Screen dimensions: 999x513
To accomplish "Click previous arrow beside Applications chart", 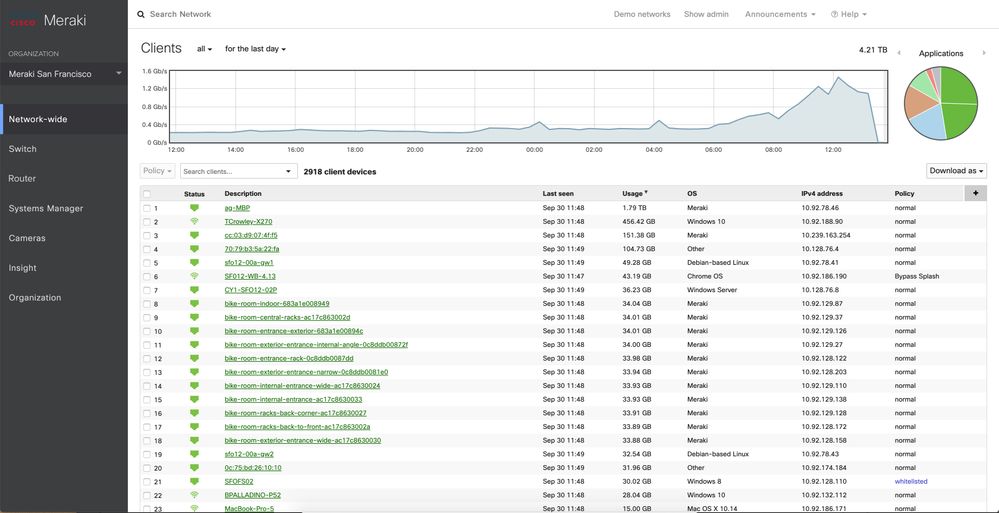I will [899, 54].
